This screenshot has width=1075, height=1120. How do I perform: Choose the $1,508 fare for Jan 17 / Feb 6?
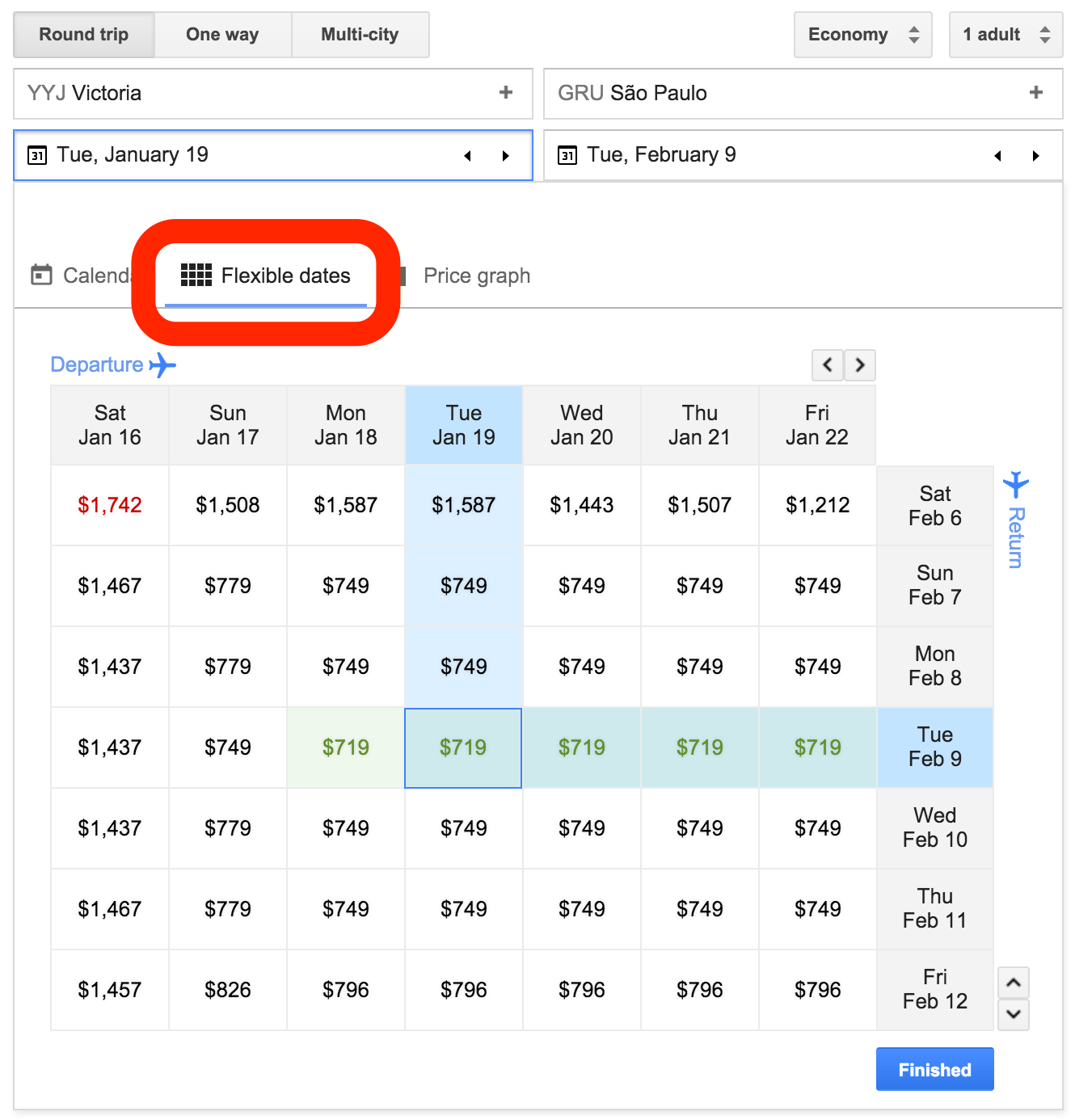tap(228, 505)
